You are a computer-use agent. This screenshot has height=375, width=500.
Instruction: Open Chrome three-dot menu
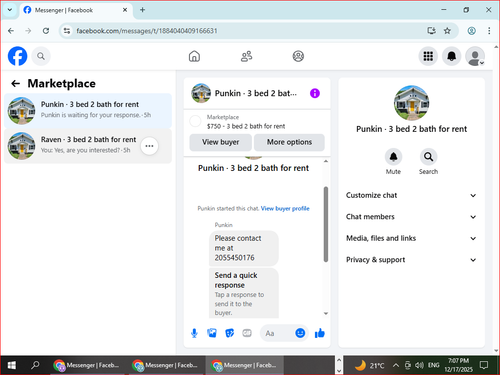[x=489, y=31]
